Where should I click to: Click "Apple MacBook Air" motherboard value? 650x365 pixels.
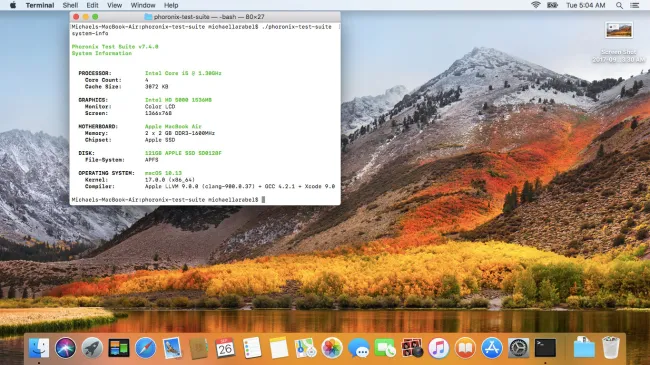tap(173, 126)
